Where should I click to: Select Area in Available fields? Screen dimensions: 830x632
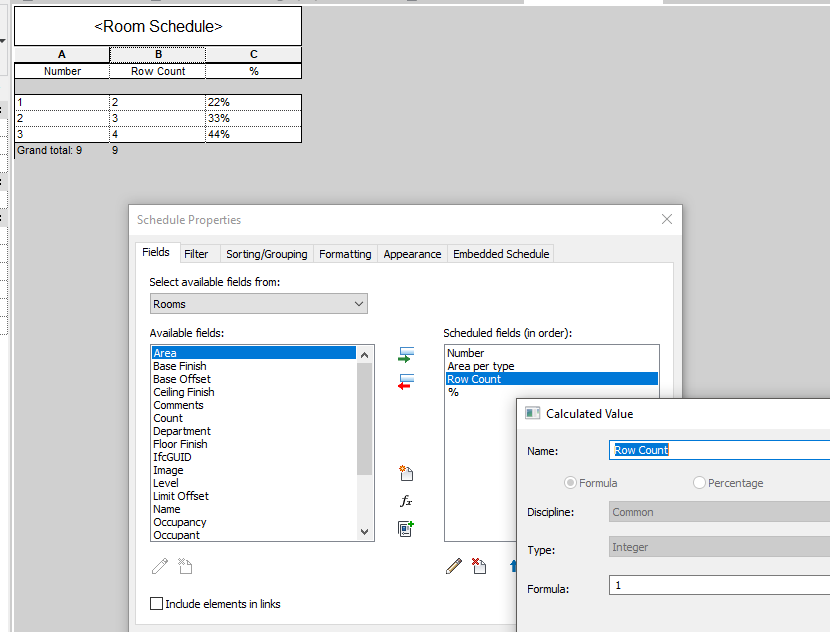254,353
